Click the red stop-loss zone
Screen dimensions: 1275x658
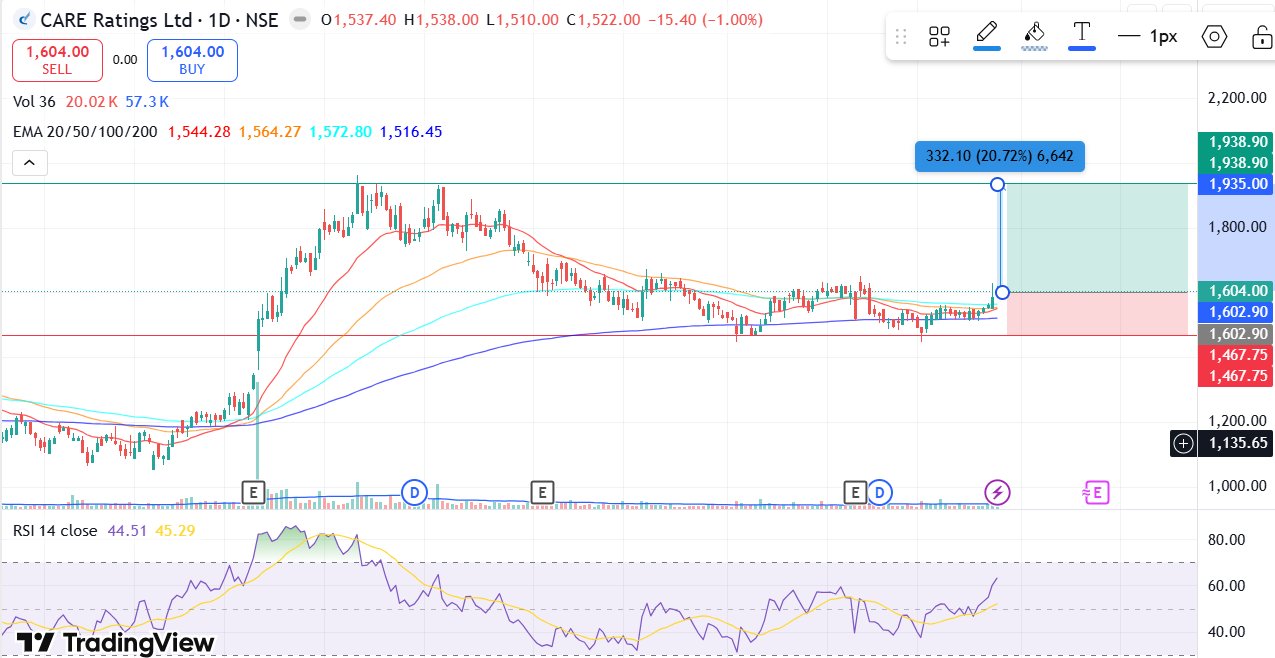(x=1097, y=314)
